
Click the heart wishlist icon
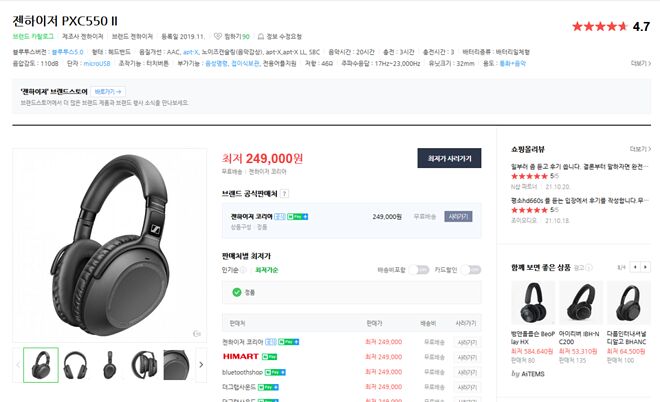(x=218, y=37)
